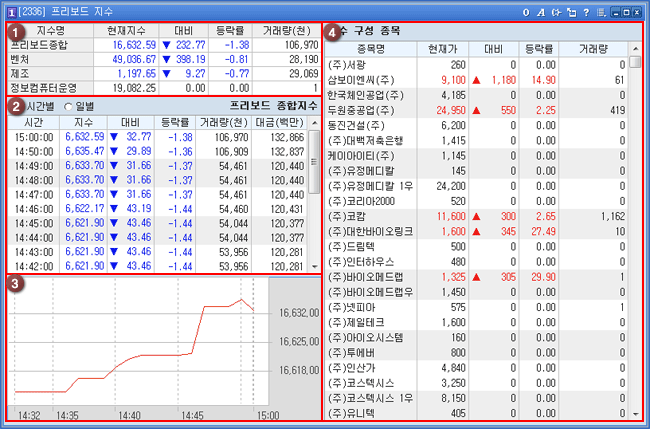Viewport: 650px width, 429px height.
Task: Select 삼보이엔씨(주) in the stock list
Action: (x=360, y=78)
